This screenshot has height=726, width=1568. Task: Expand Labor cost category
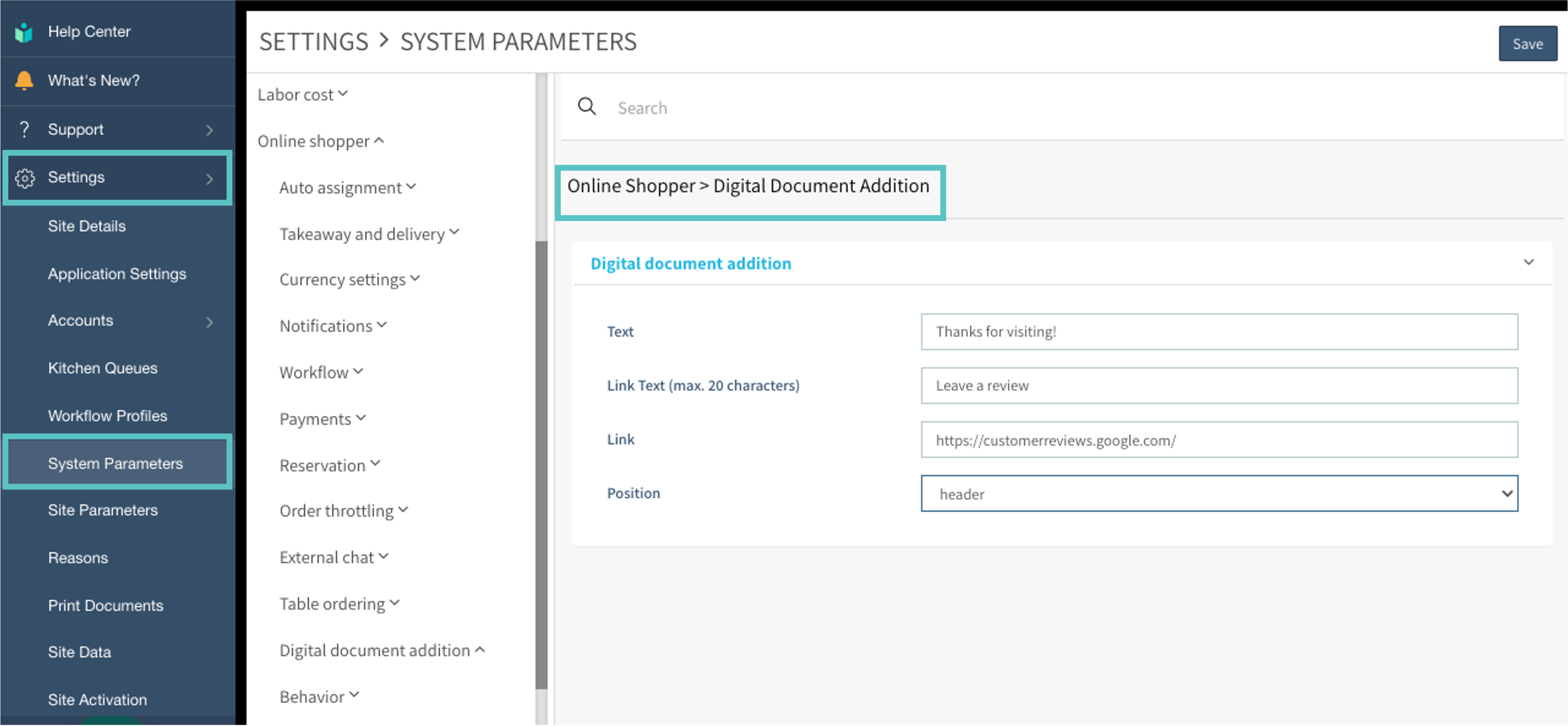(303, 95)
